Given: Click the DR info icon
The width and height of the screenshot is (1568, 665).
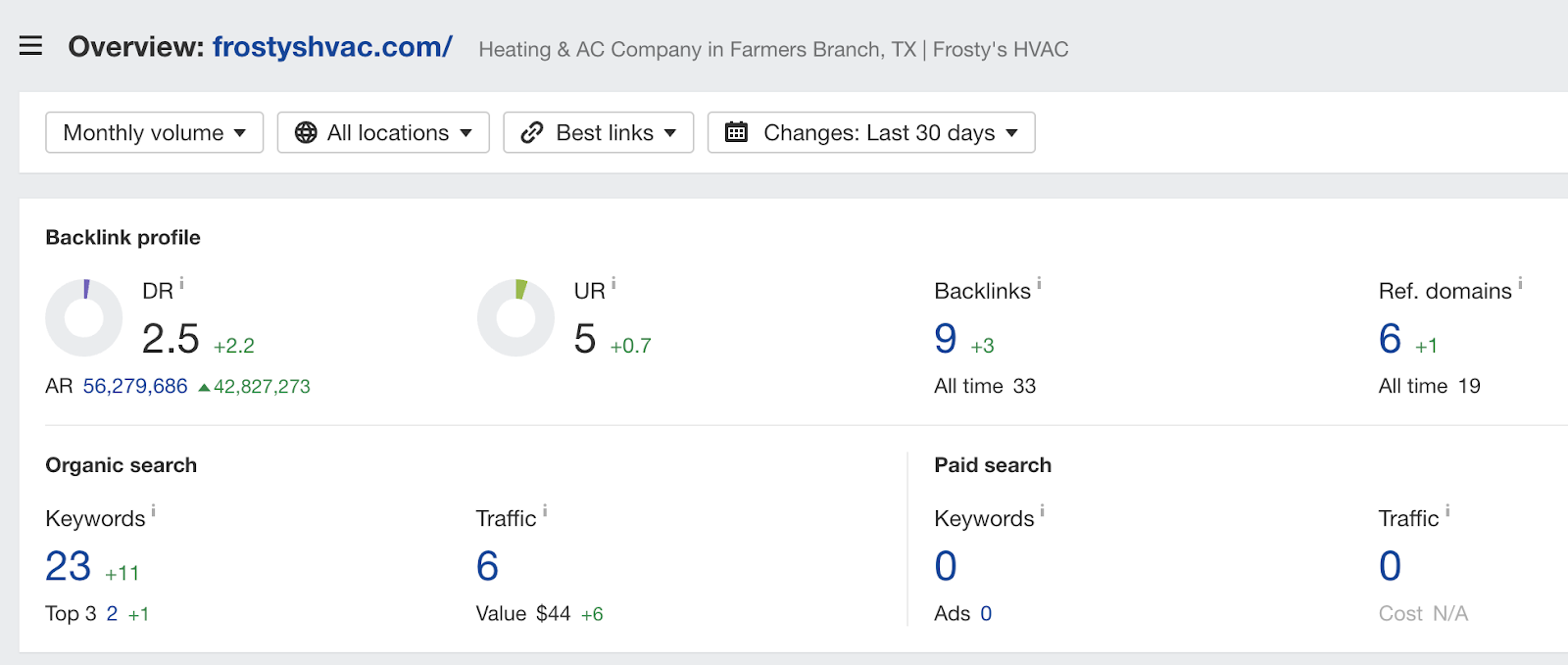Looking at the screenshot, I should pos(181,283).
